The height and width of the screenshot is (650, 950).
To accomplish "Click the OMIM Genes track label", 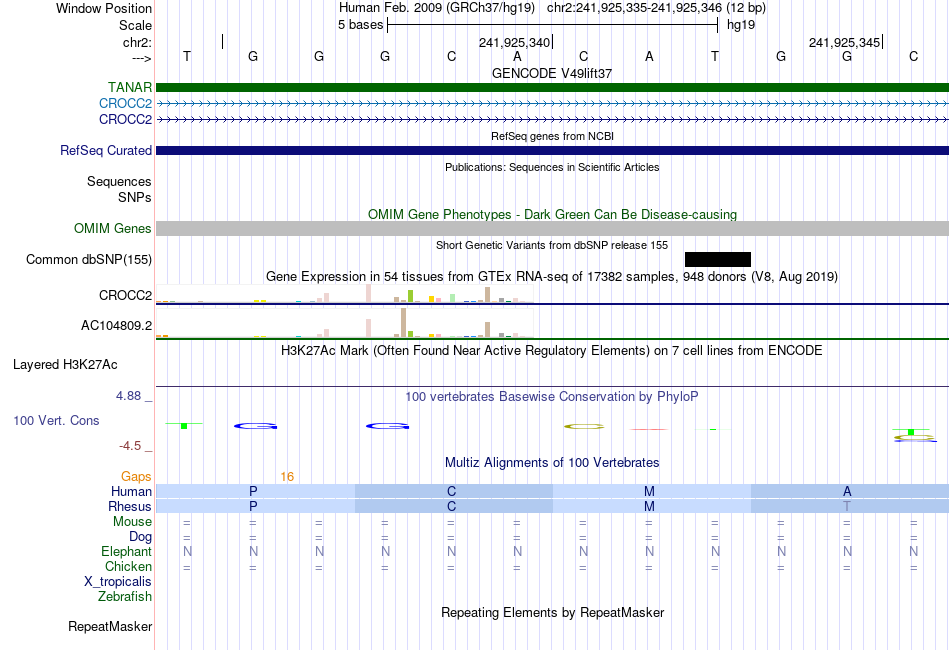I will [x=113, y=228].
